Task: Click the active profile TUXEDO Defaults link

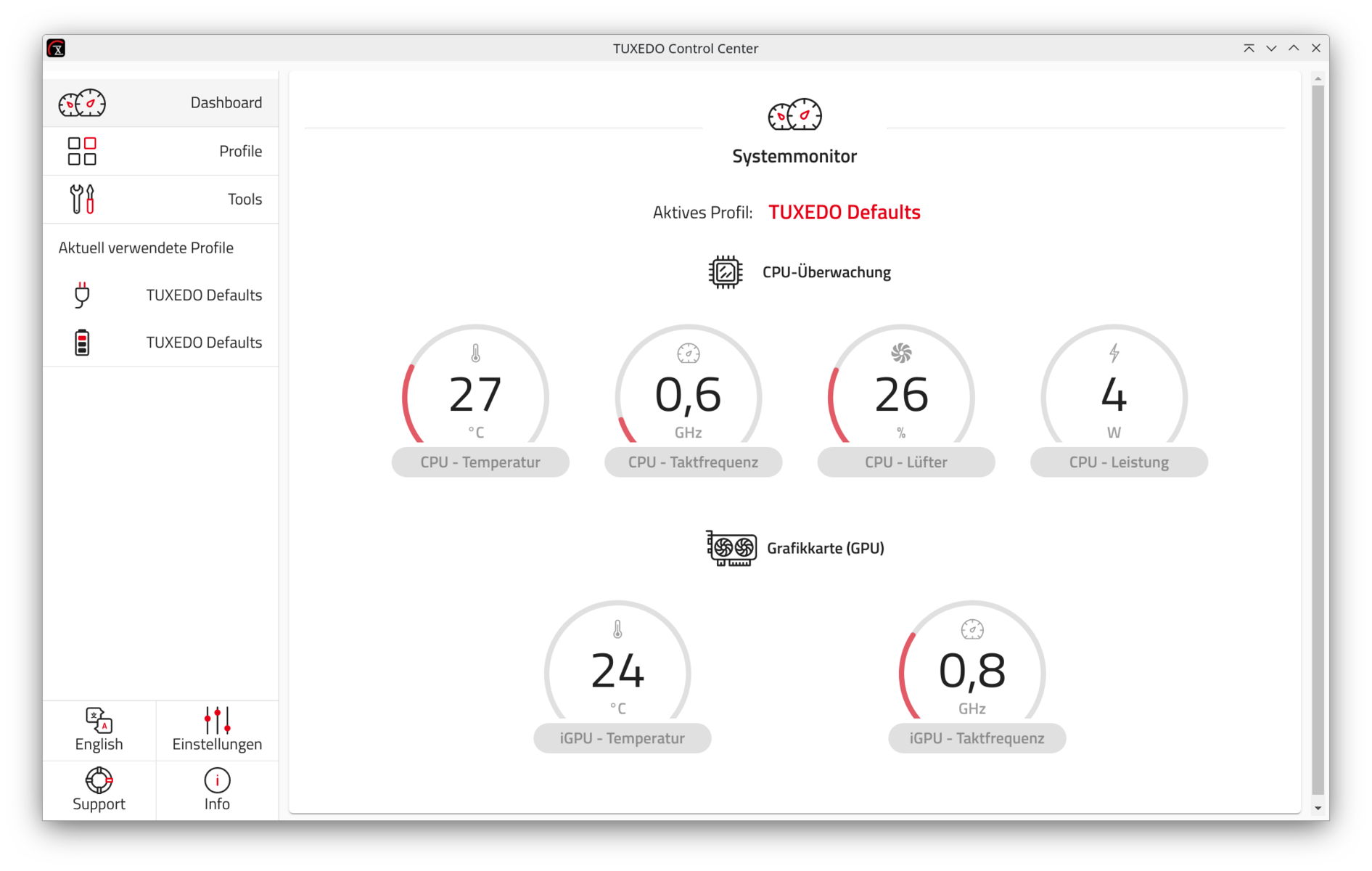Action: (x=844, y=212)
